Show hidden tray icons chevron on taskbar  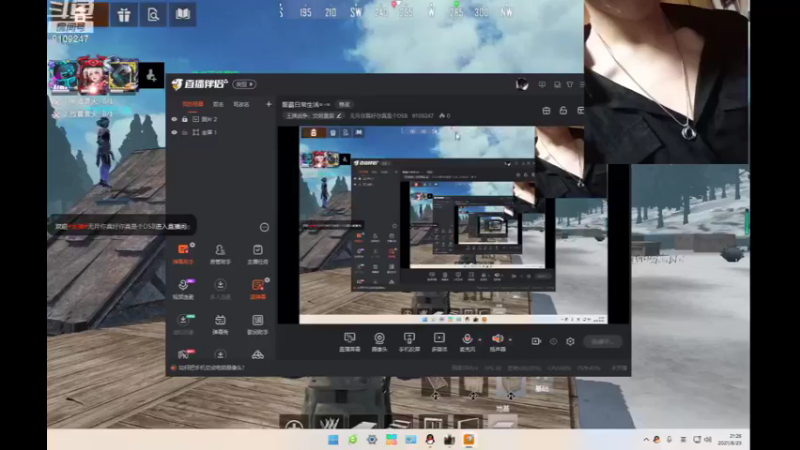pyautogui.click(x=646, y=439)
